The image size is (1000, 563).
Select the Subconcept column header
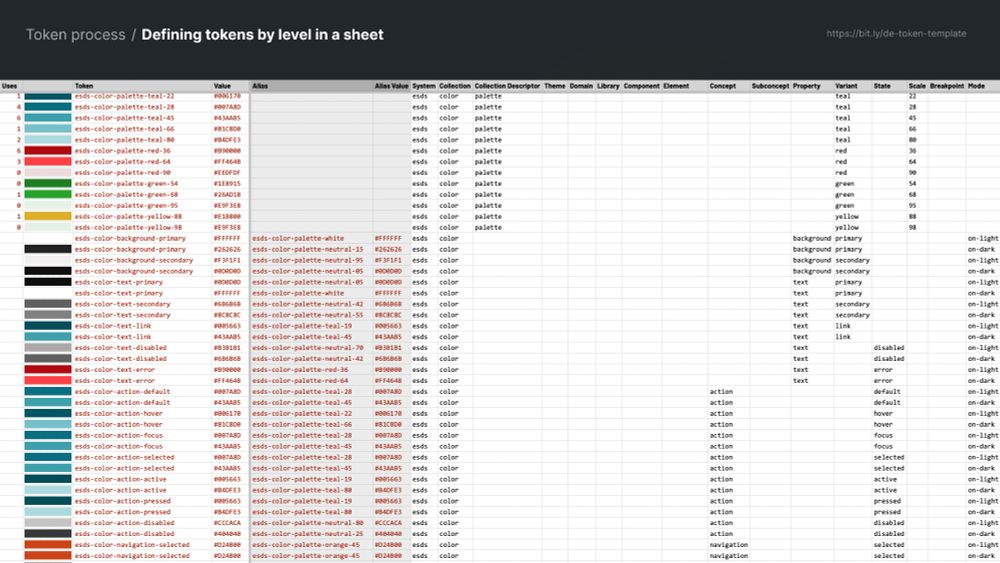[x=770, y=85]
